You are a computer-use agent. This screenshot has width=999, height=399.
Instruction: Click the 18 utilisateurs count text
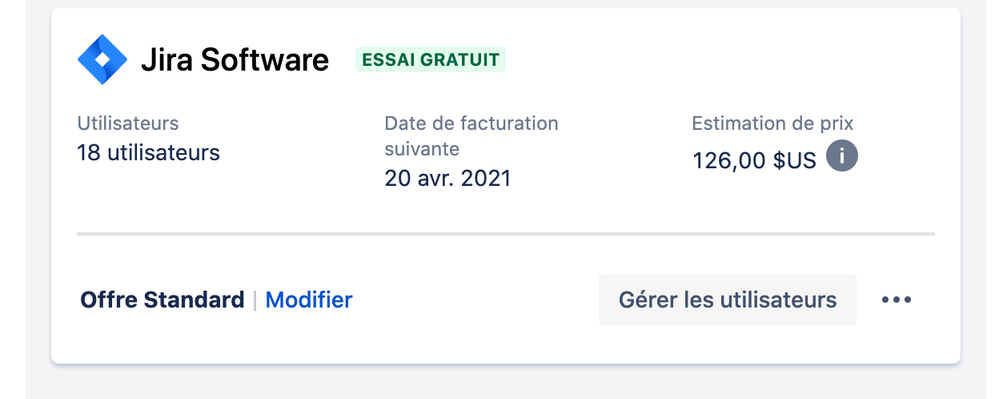148,153
